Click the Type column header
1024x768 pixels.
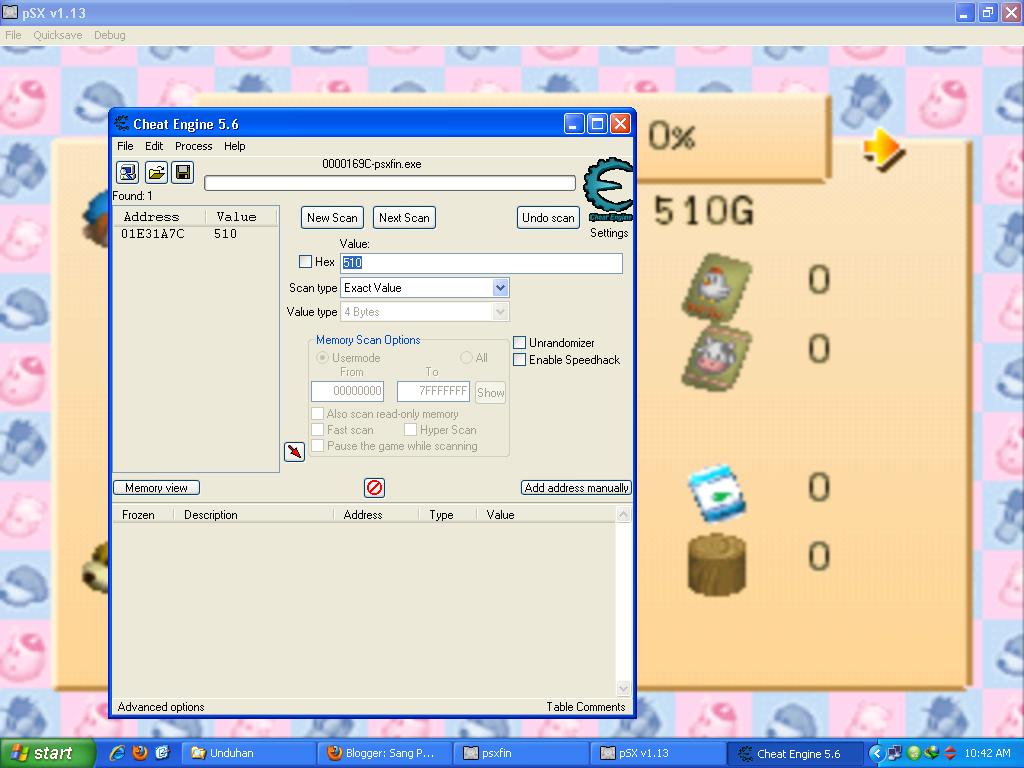[447, 515]
